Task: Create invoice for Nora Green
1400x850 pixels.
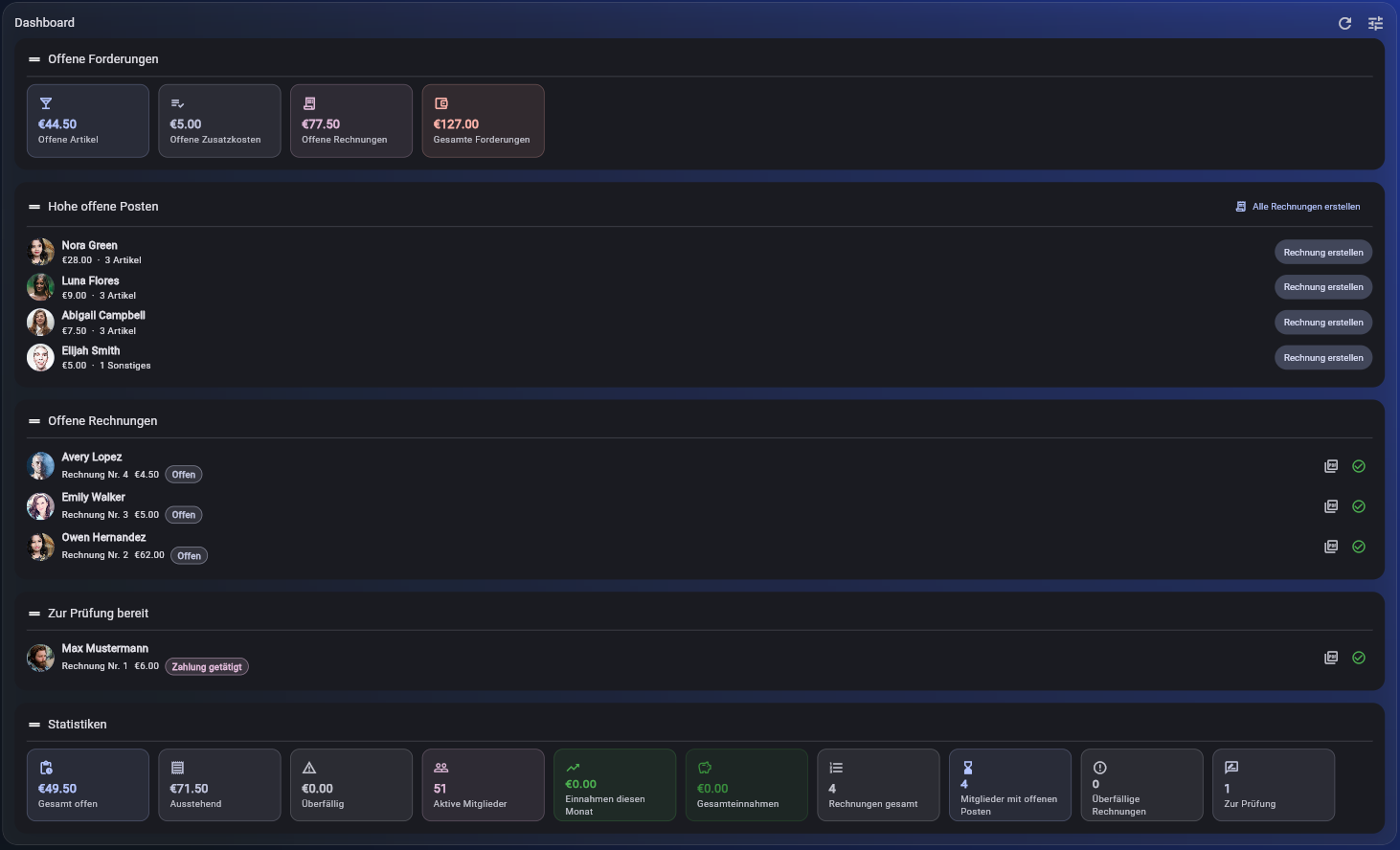Action: click(1323, 252)
